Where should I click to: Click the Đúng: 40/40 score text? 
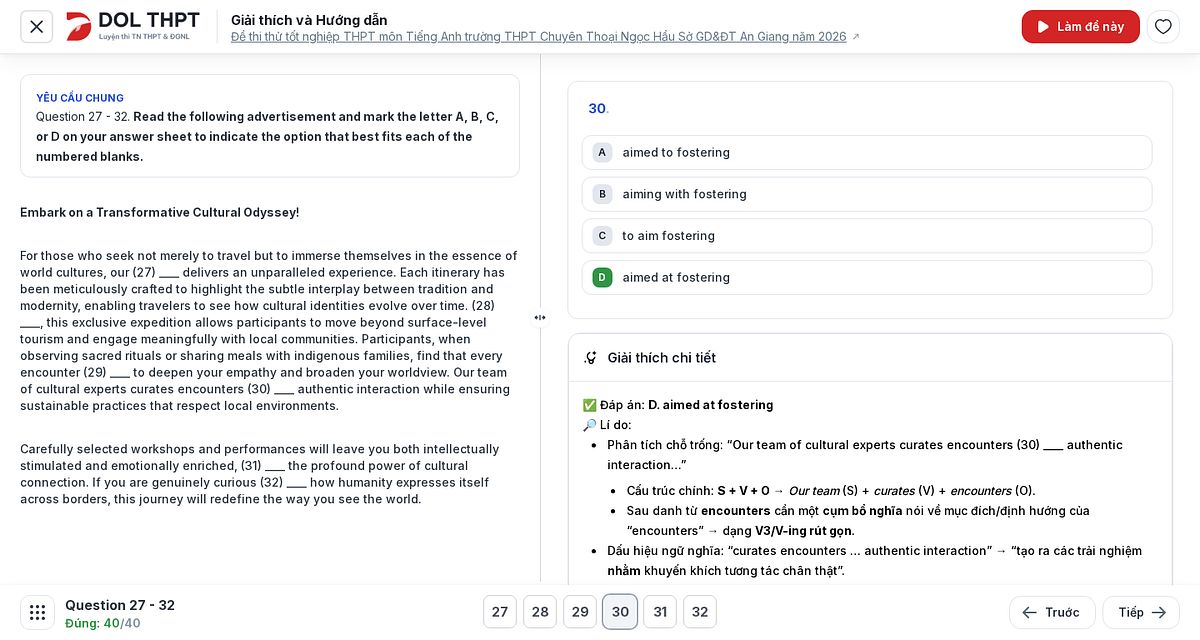(x=103, y=623)
